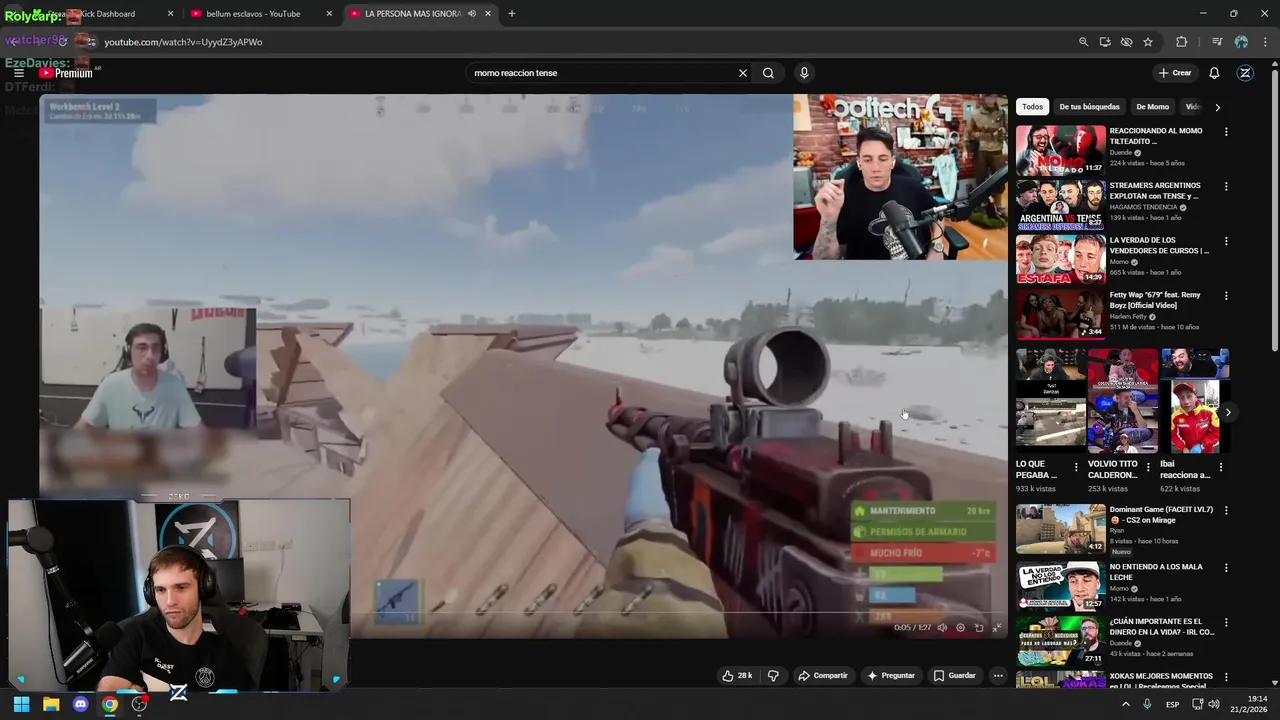
Task: Dislike the video
Action: point(773,676)
